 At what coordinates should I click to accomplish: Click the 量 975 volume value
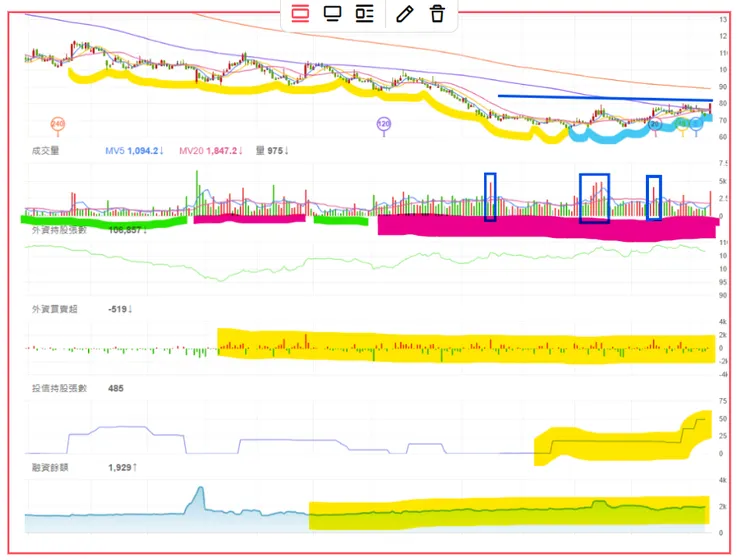coord(272,151)
